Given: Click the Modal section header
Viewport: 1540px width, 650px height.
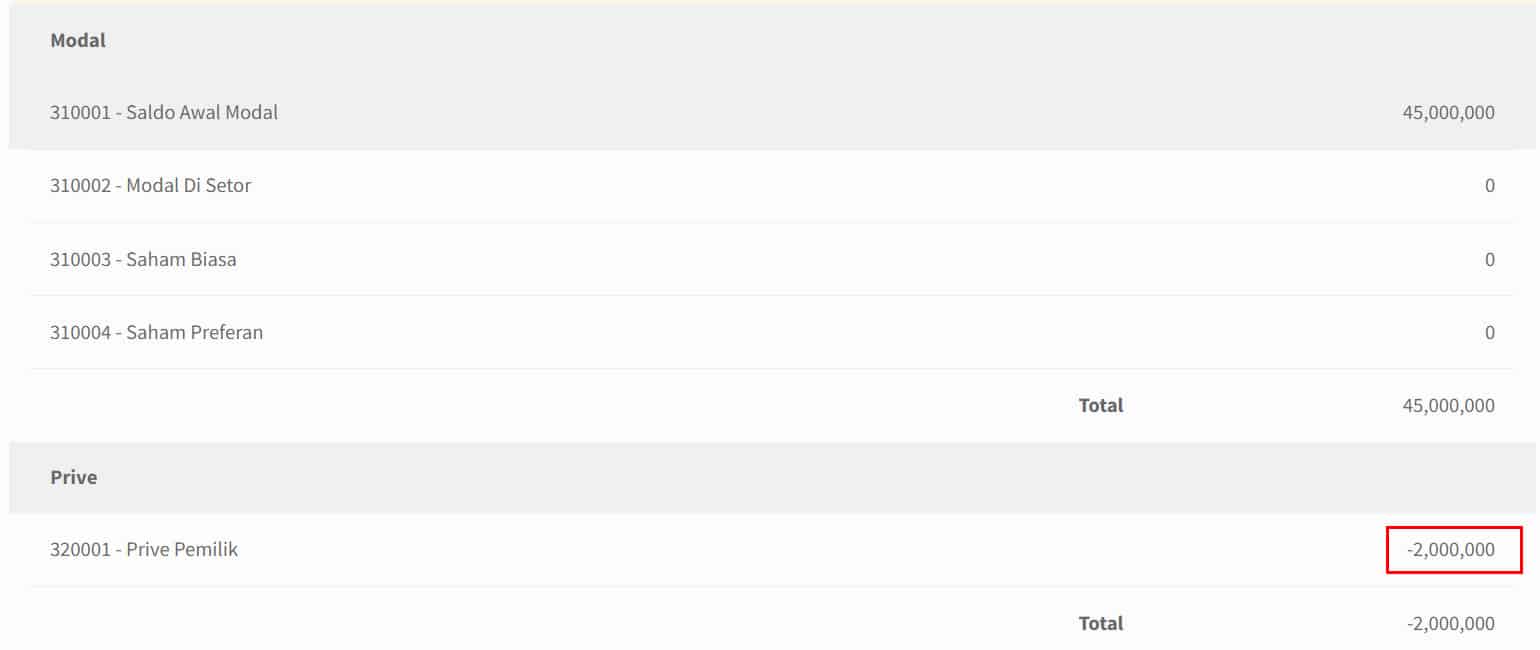Looking at the screenshot, I should pyautogui.click(x=78, y=41).
